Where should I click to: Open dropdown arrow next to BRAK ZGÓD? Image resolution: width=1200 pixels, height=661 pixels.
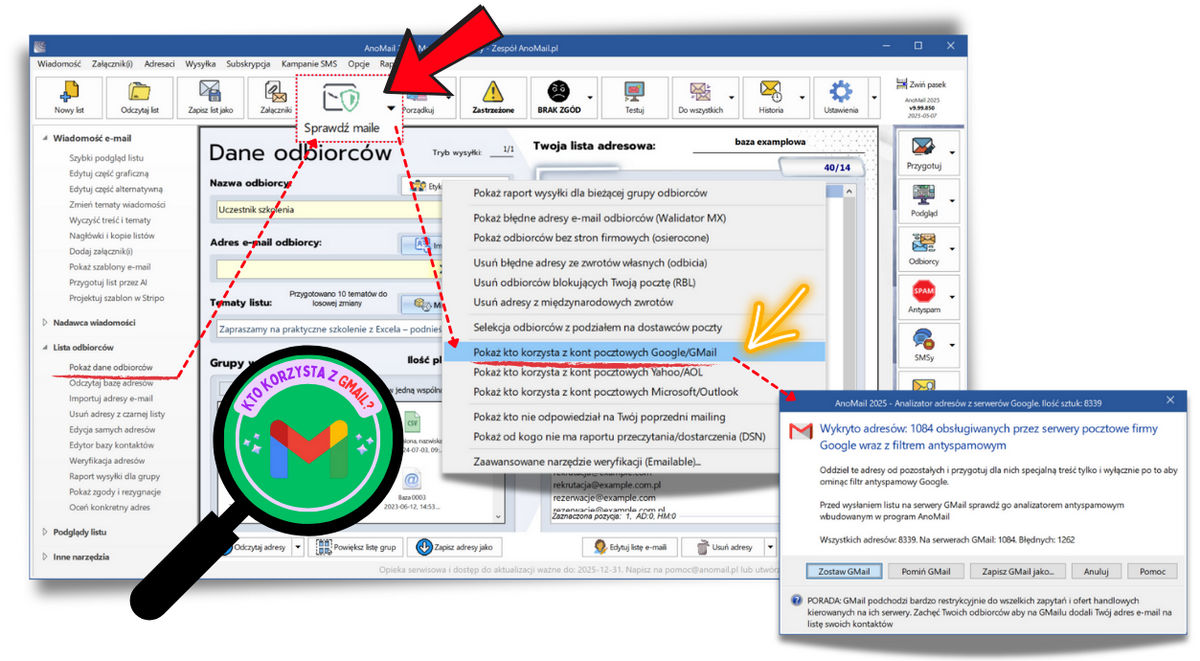591,98
